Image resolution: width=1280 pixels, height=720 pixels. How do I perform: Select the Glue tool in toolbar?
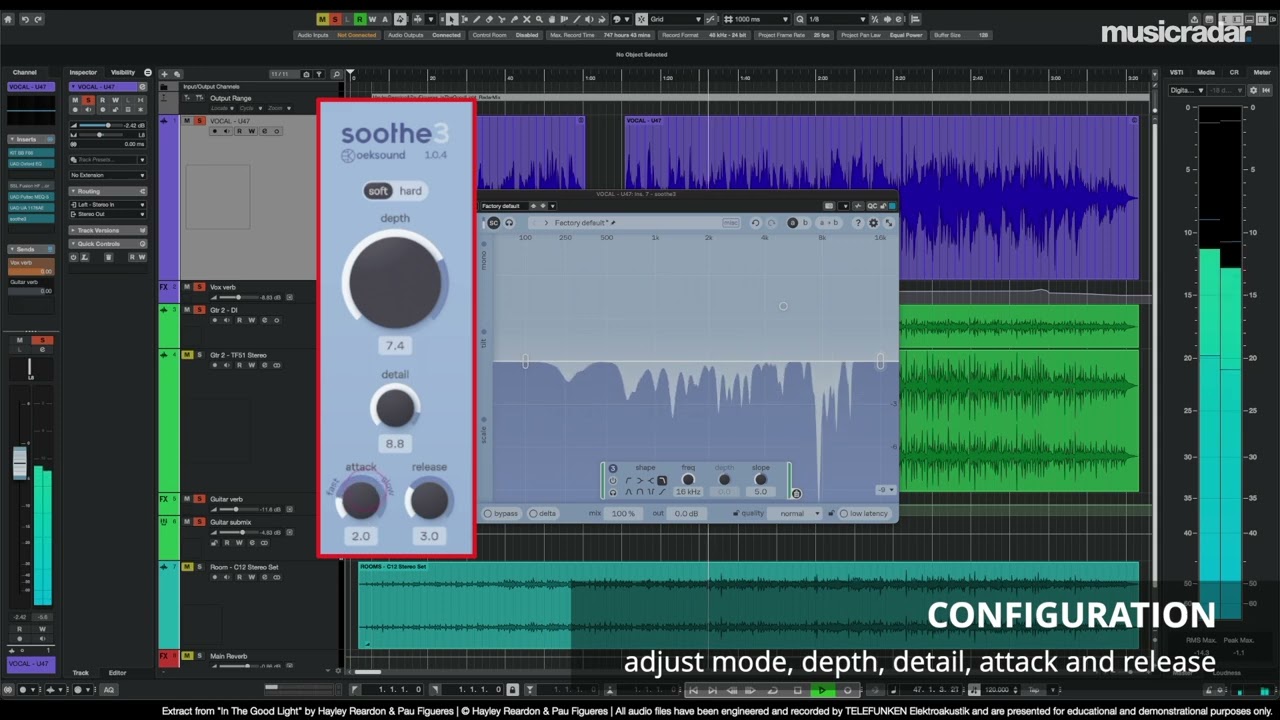pyautogui.click(x=514, y=19)
